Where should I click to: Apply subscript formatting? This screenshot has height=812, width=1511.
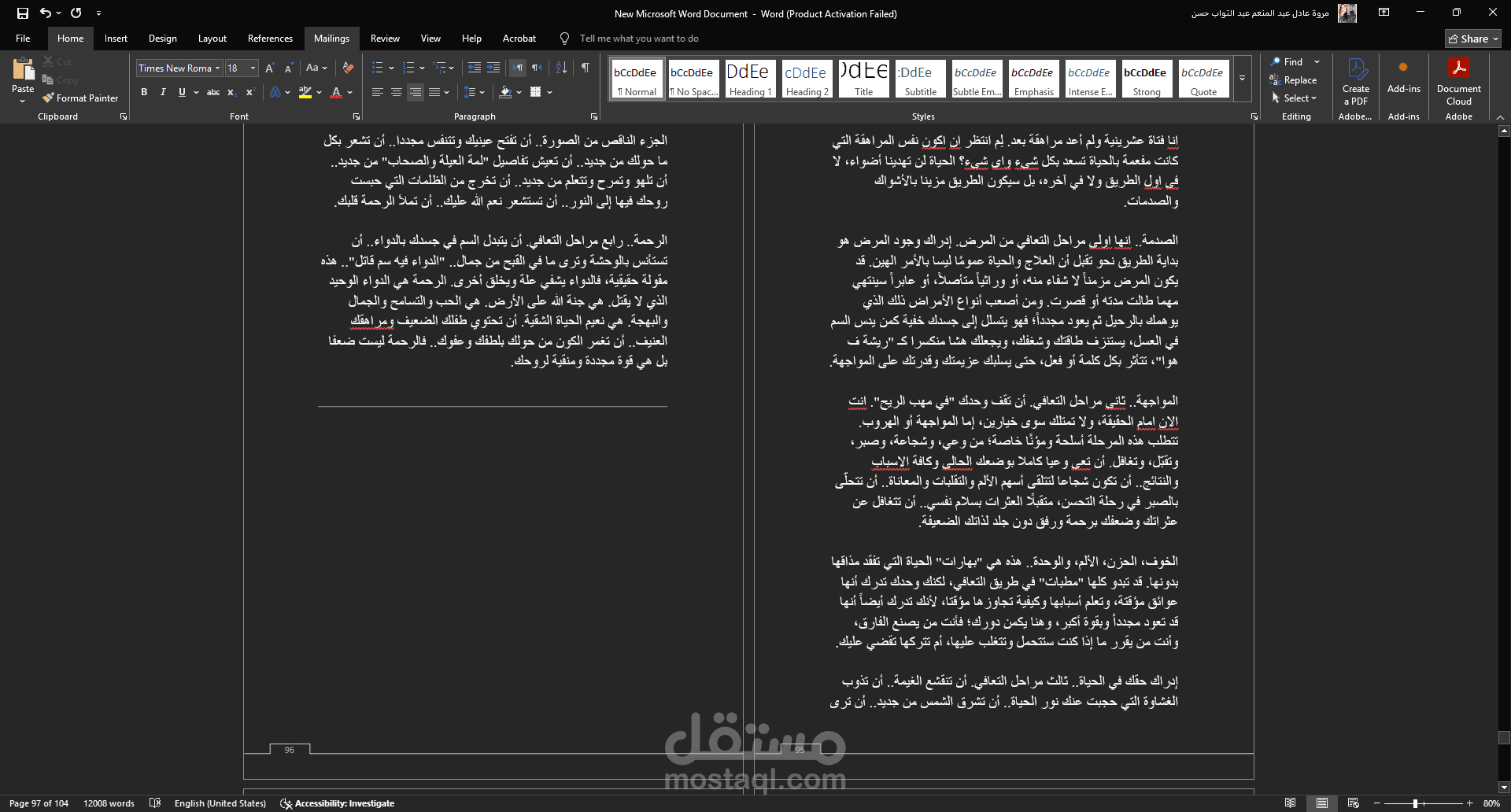pos(231,92)
